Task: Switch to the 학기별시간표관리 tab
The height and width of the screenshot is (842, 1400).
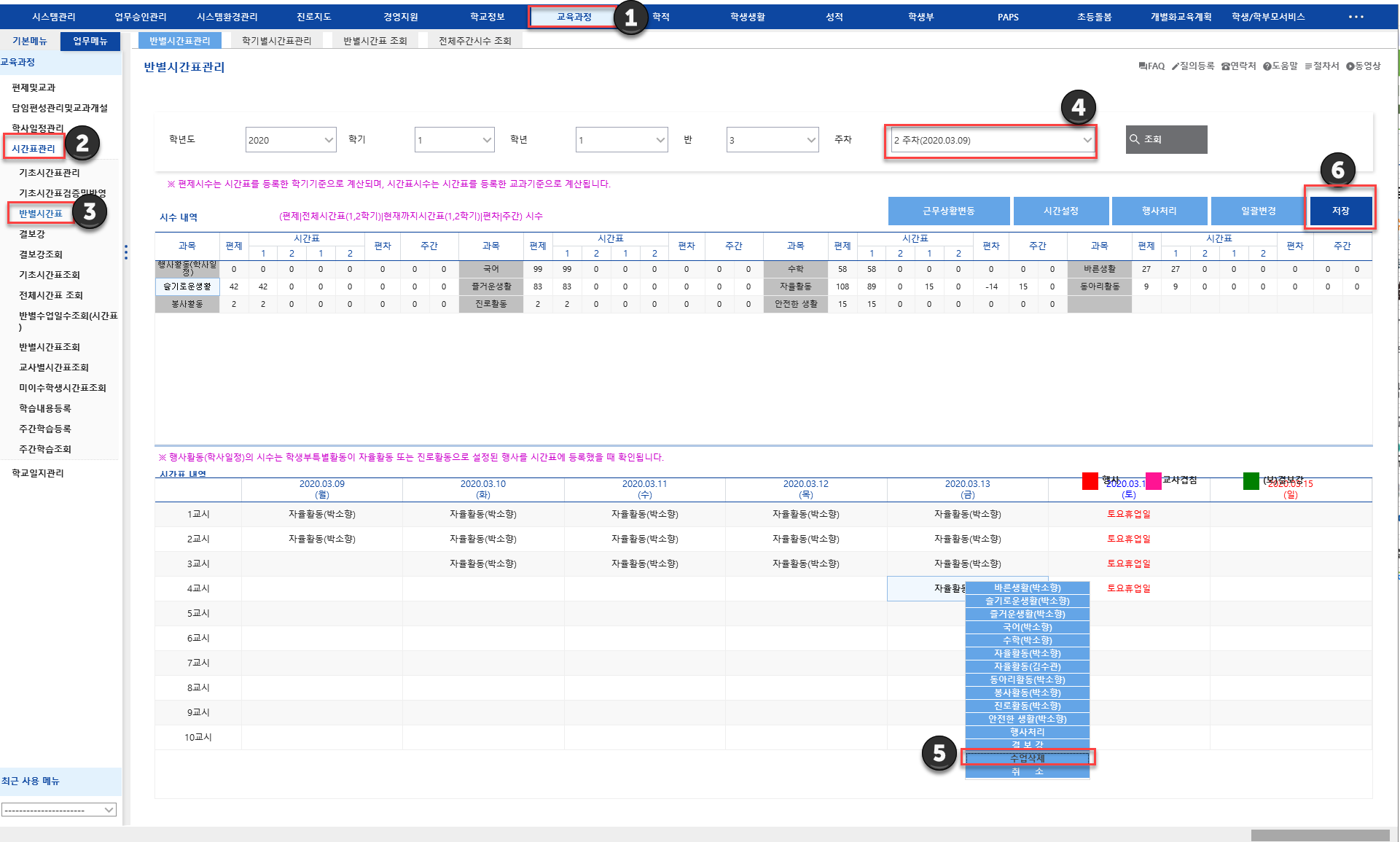Action: 276,41
